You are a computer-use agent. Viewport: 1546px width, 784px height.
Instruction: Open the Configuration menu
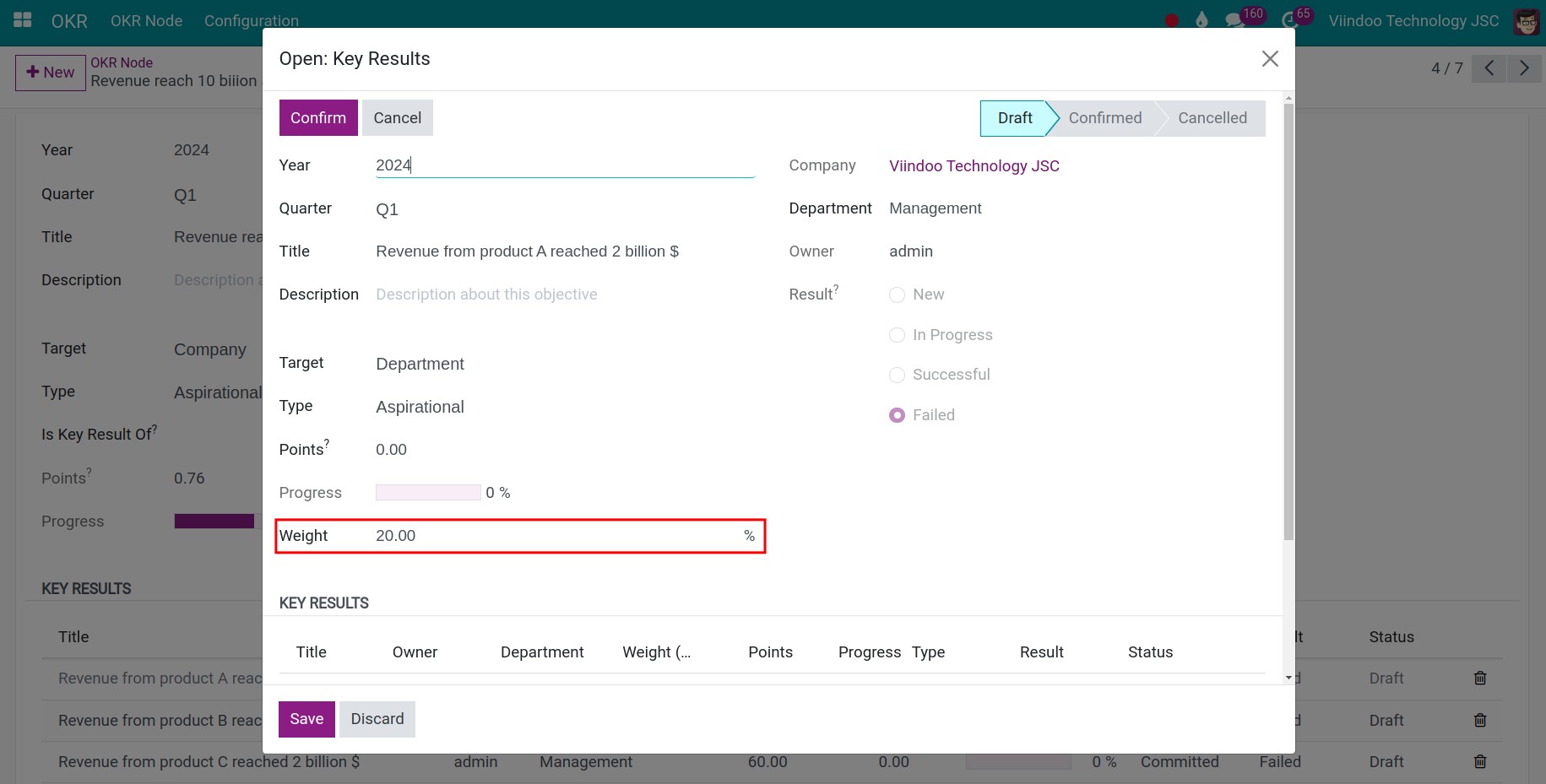coord(251,20)
